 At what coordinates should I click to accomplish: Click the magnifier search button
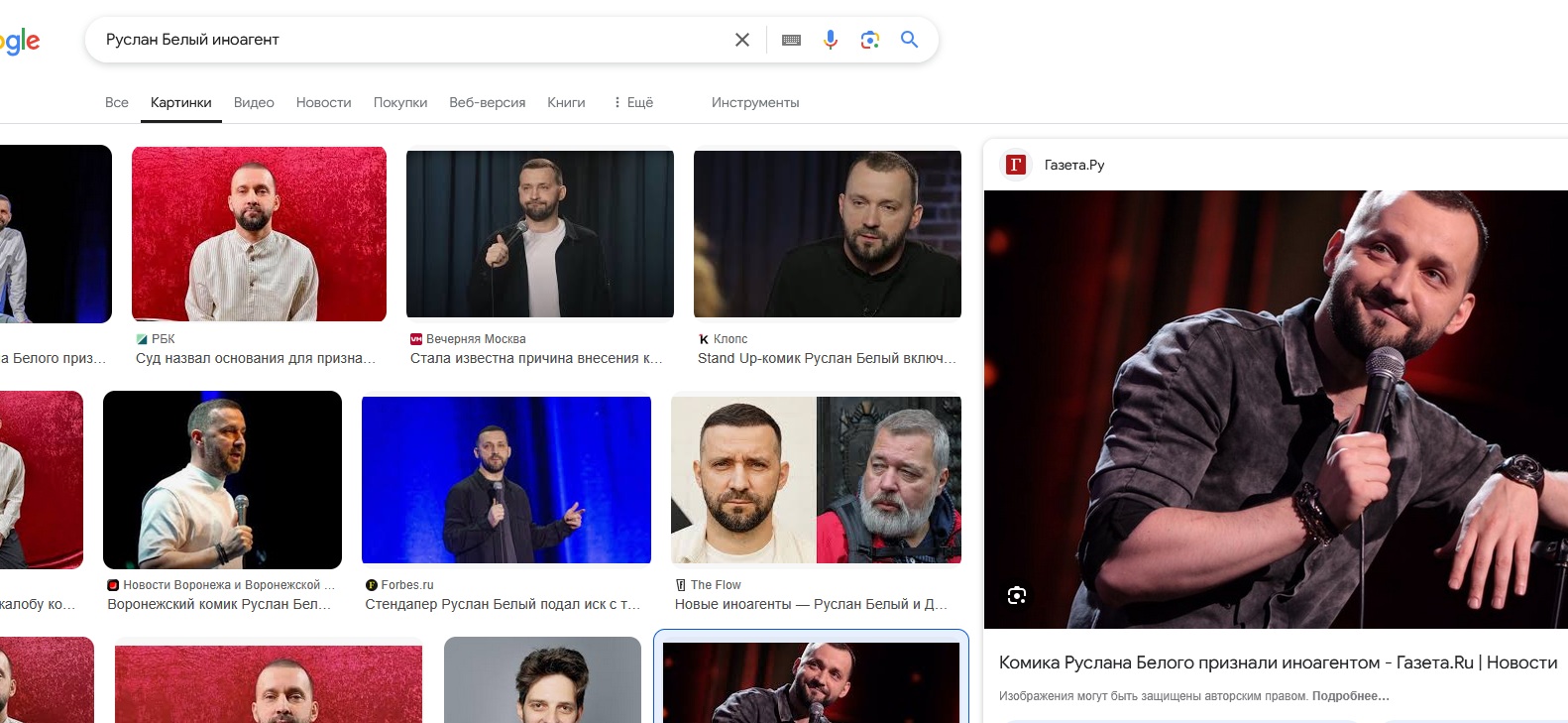(x=909, y=40)
